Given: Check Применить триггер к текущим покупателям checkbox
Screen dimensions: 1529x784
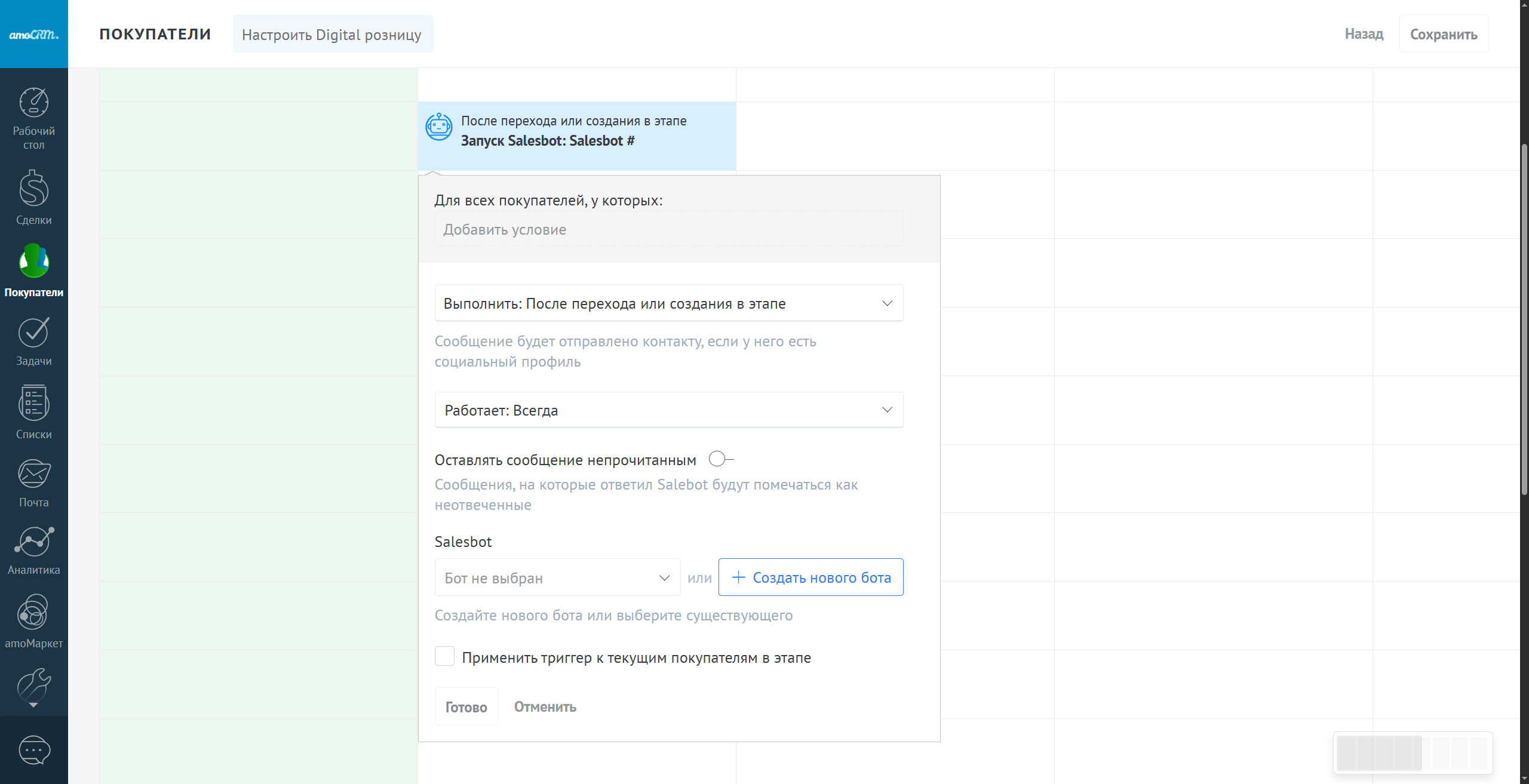Looking at the screenshot, I should pos(445,656).
